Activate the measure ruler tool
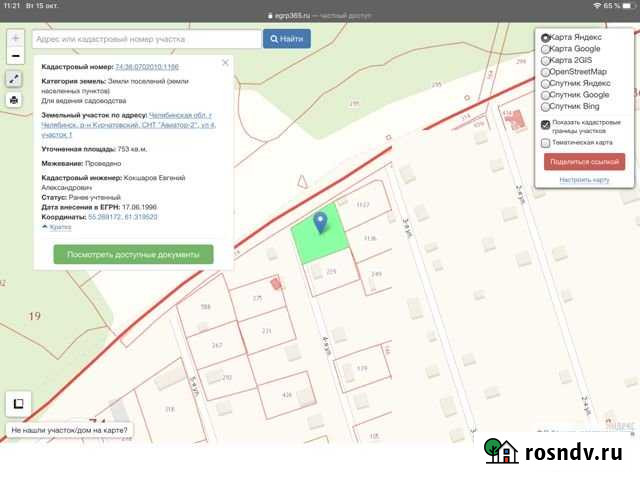Viewport: 640px width, 480px height. [14, 79]
